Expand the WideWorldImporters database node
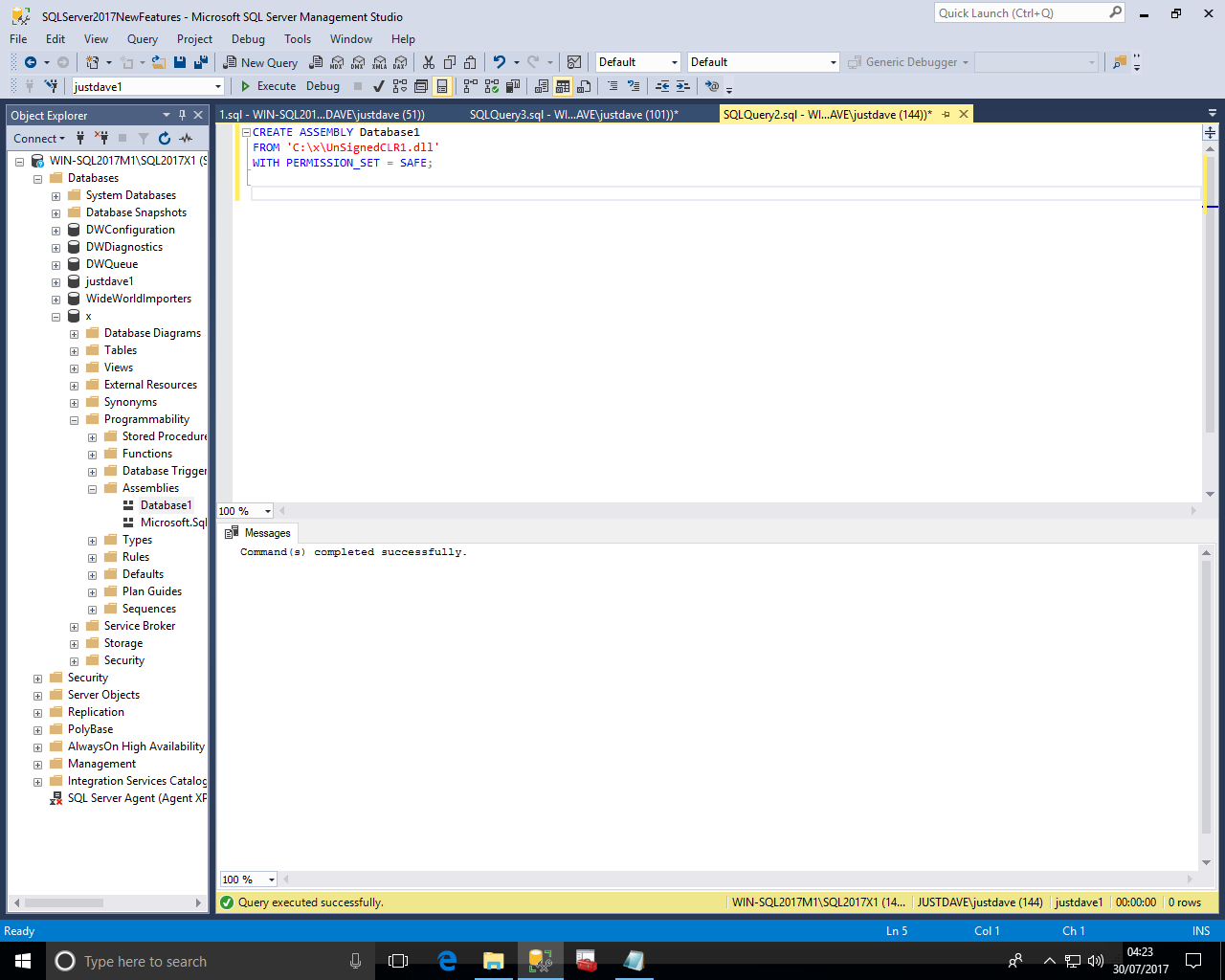The image size is (1225, 980). coord(56,300)
